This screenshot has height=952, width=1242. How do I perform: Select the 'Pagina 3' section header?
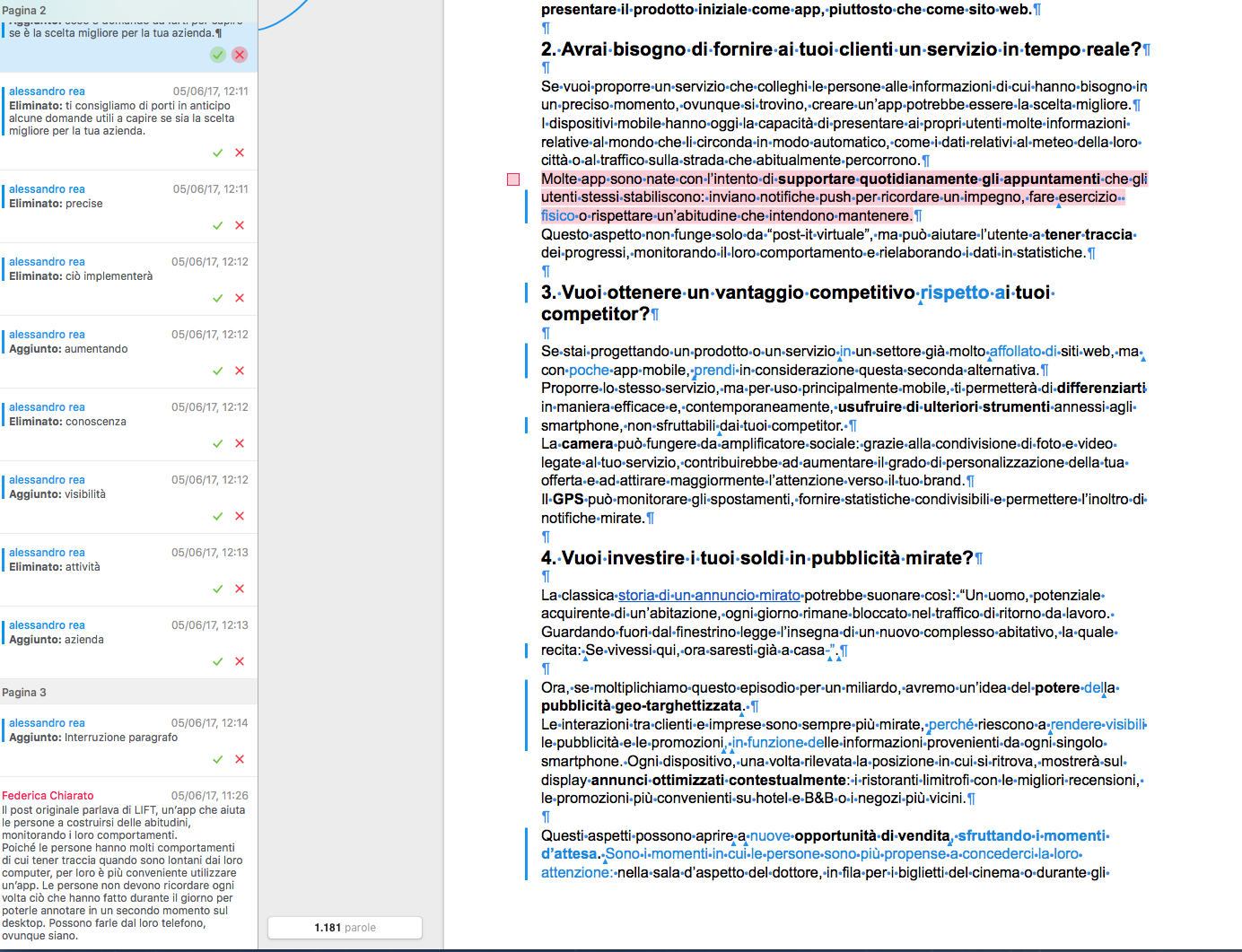(128, 692)
